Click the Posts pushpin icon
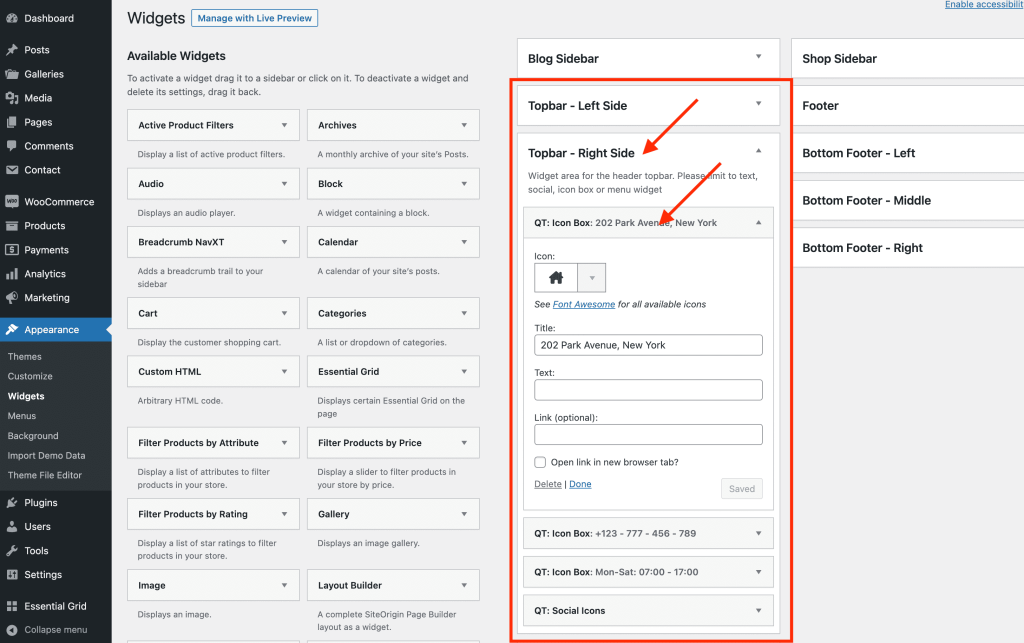The image size is (1024, 643). pos(12,50)
